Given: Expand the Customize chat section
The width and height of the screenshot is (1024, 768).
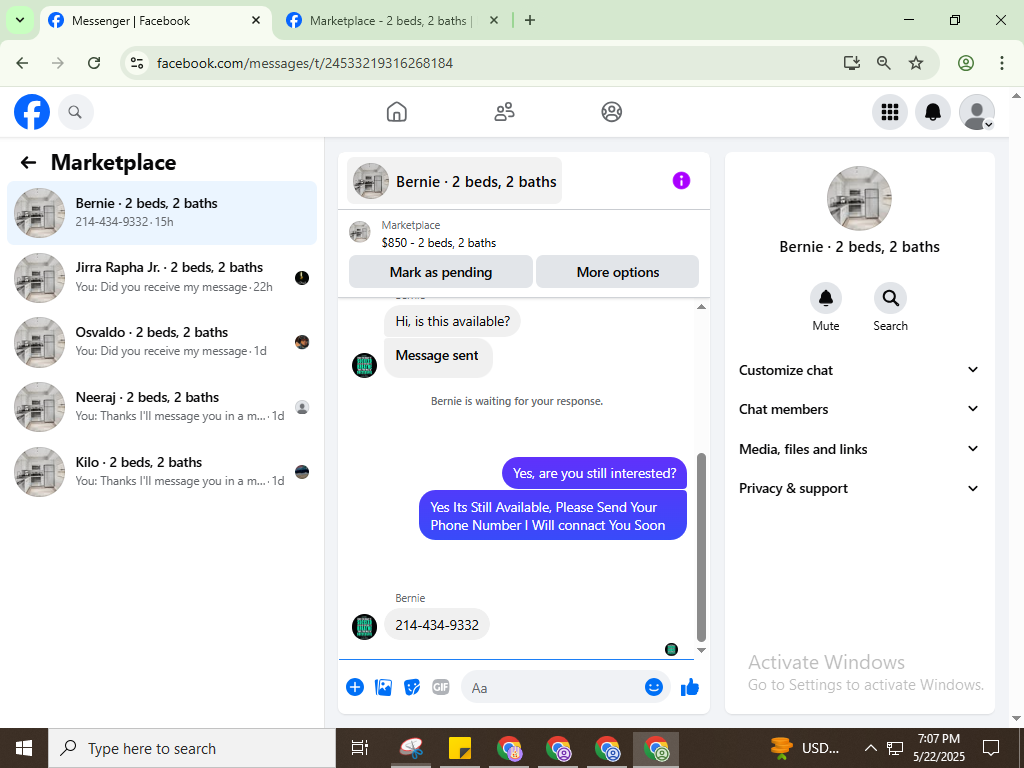Looking at the screenshot, I should click(859, 370).
